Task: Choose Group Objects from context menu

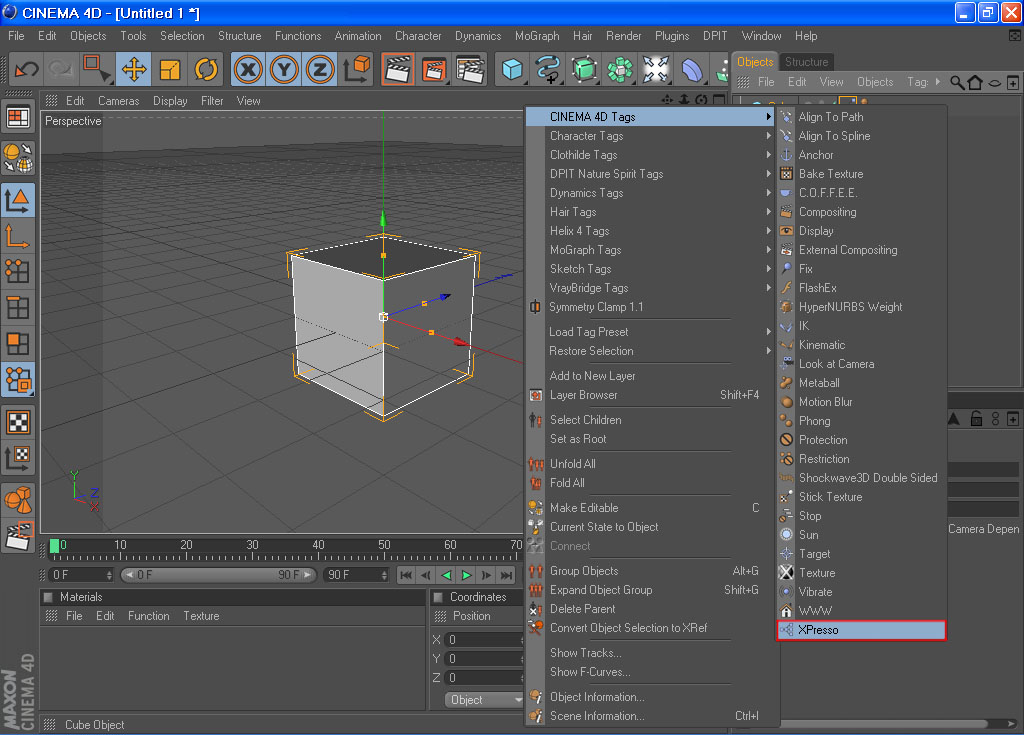Action: 652,571
